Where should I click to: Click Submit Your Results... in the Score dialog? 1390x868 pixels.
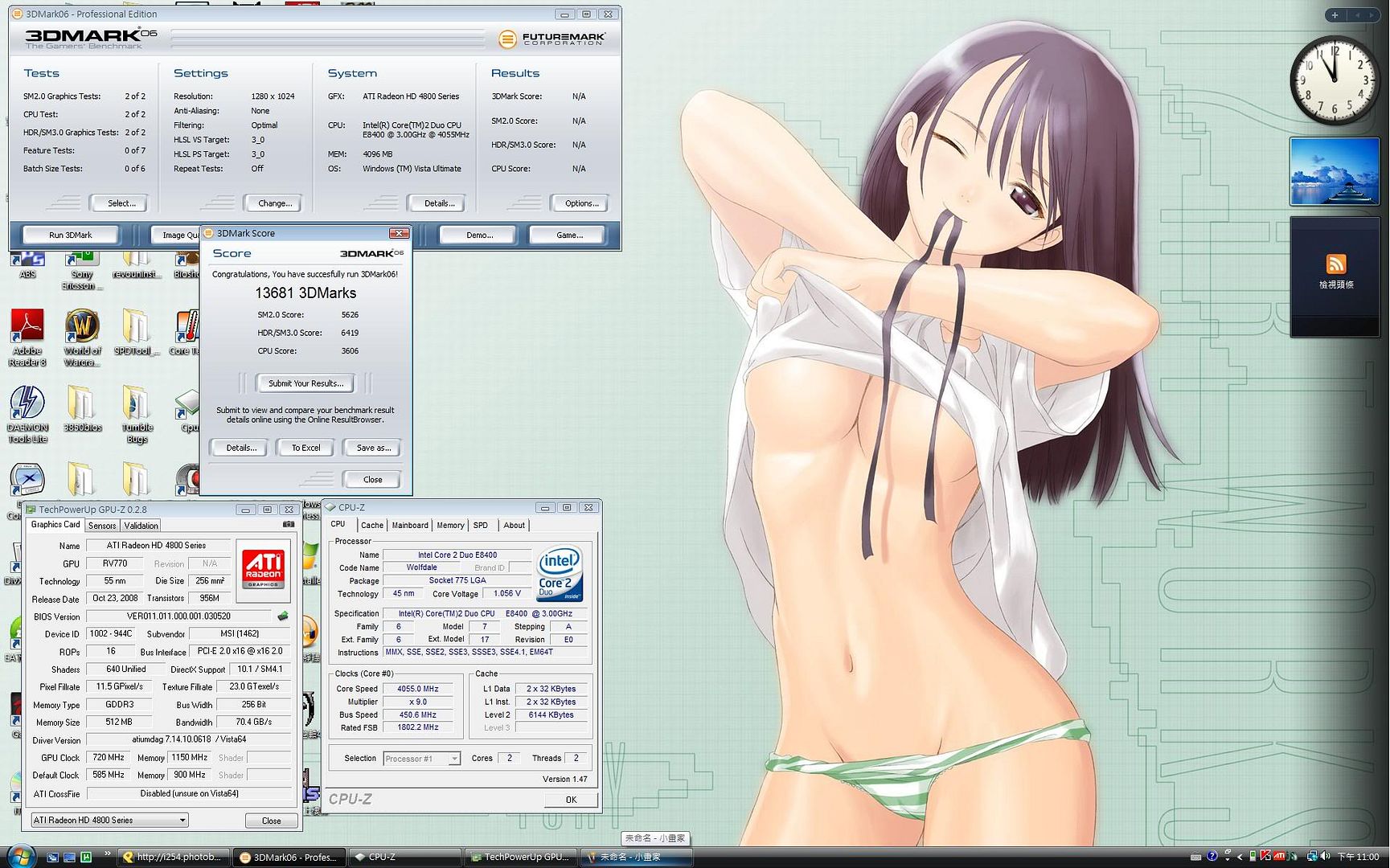click(305, 383)
